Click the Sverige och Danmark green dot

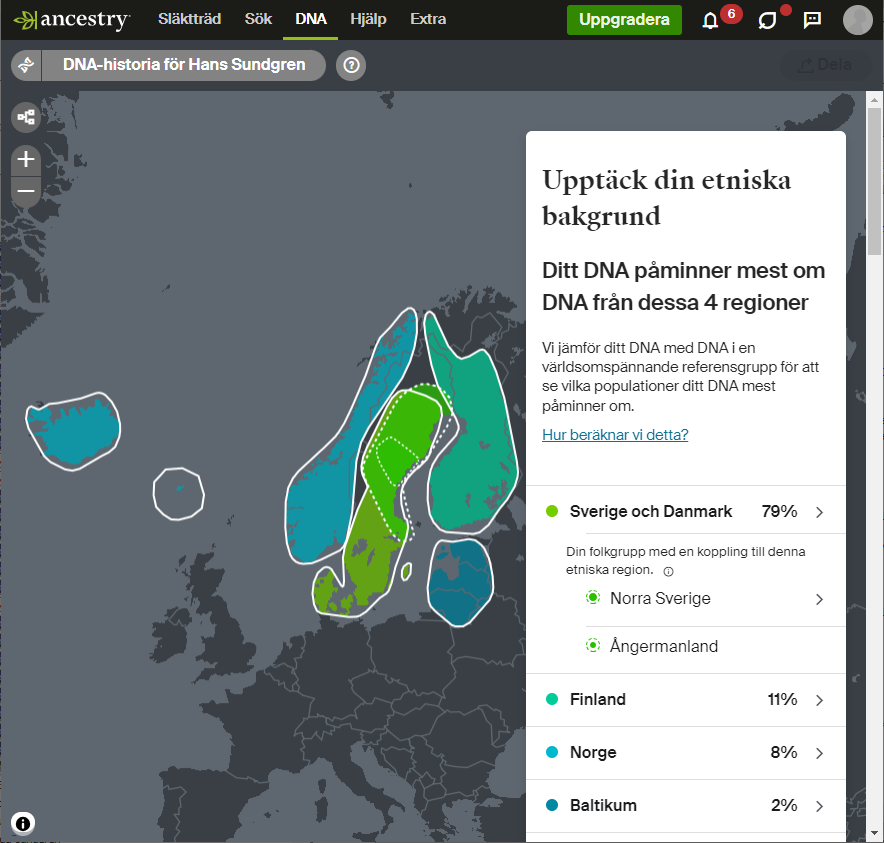coord(552,511)
